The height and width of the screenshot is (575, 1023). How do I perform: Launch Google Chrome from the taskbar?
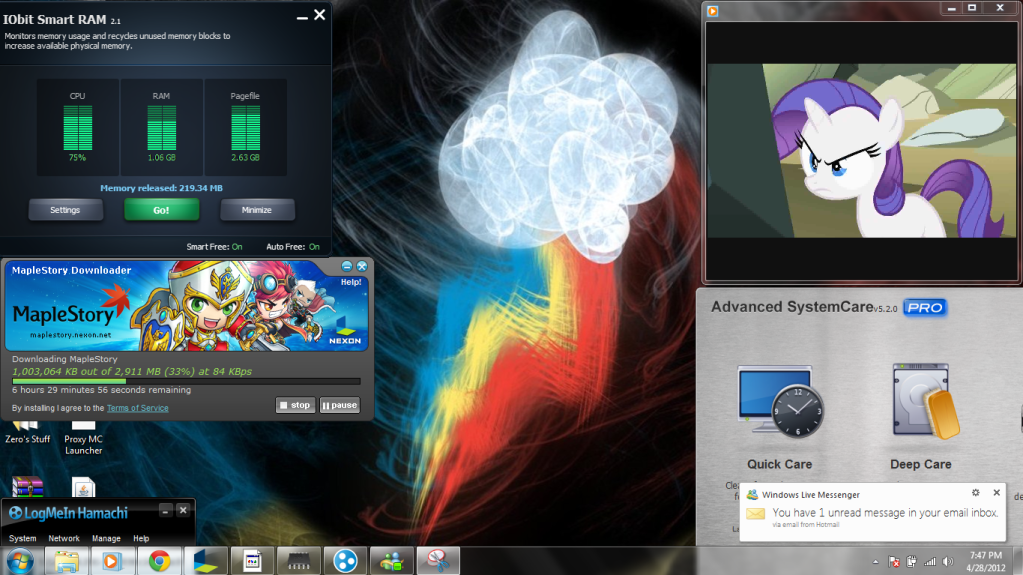tap(159, 561)
